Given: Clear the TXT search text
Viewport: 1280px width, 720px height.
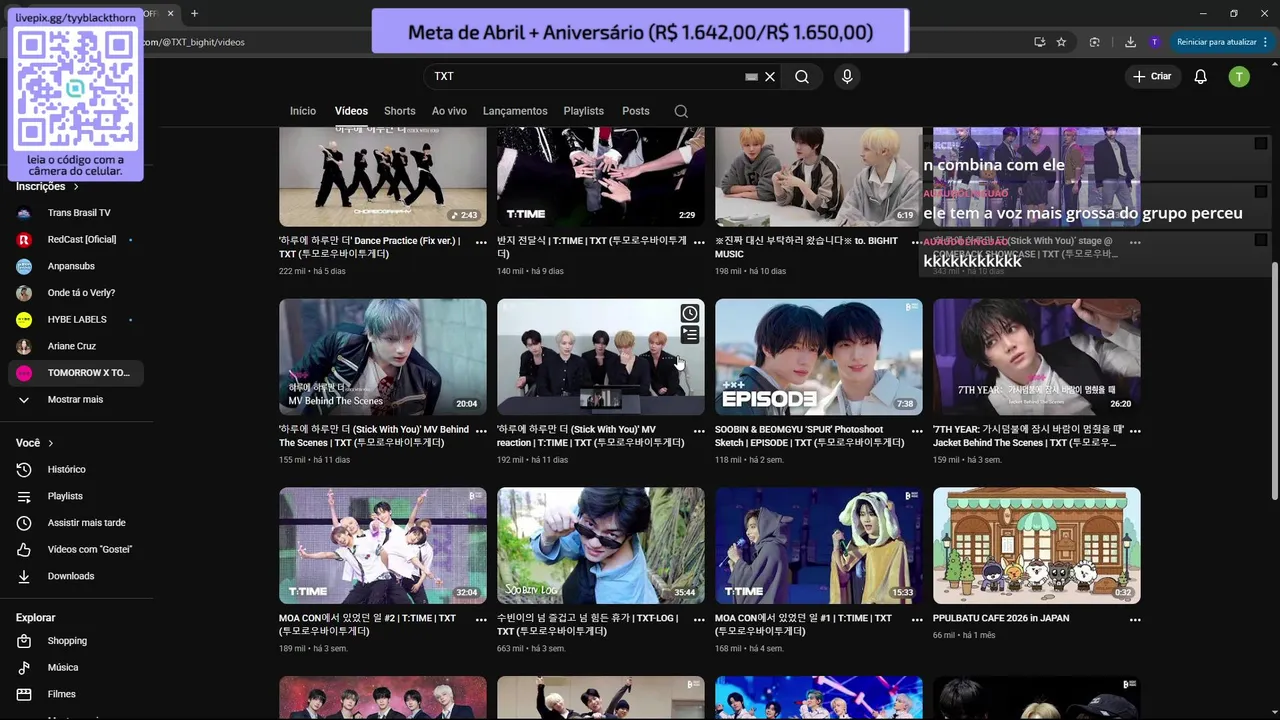Looking at the screenshot, I should point(770,77).
